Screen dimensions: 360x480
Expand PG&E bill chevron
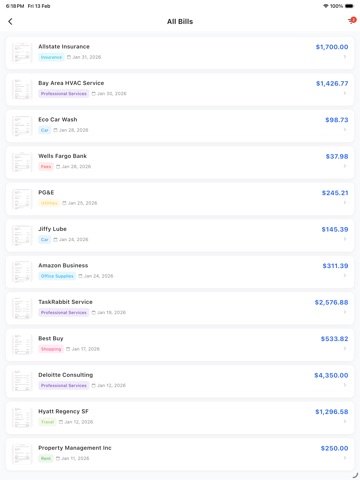[x=345, y=203]
